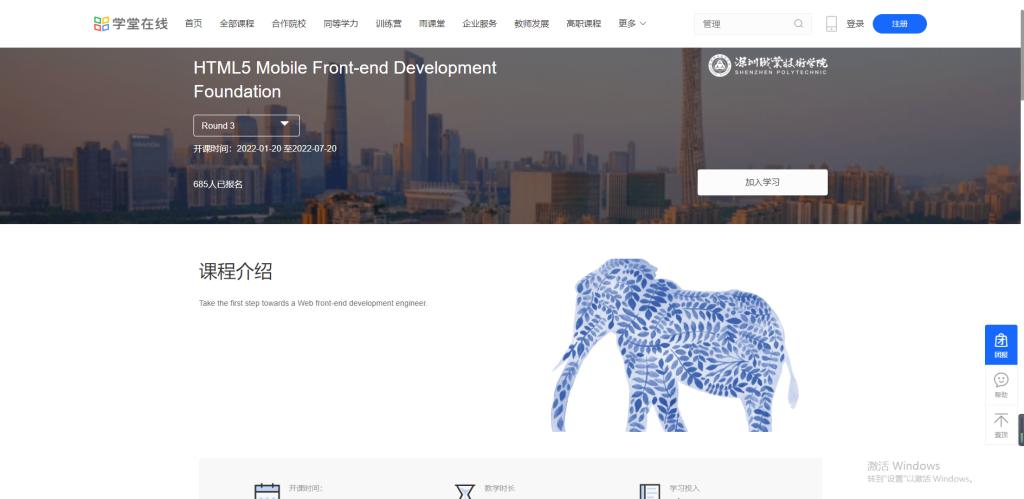Click the blue elephant course image
Viewport: 1024px width, 499px height.
[x=674, y=345]
